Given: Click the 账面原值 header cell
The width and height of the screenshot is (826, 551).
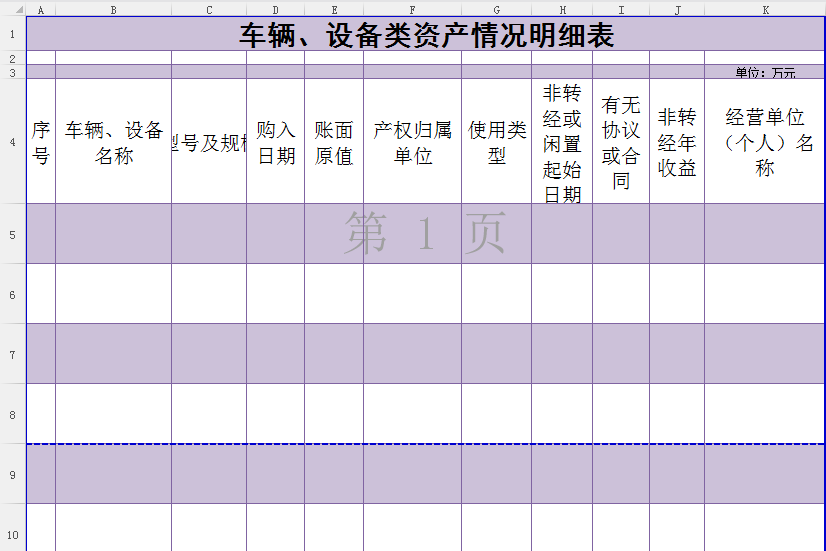Looking at the screenshot, I should [334, 142].
